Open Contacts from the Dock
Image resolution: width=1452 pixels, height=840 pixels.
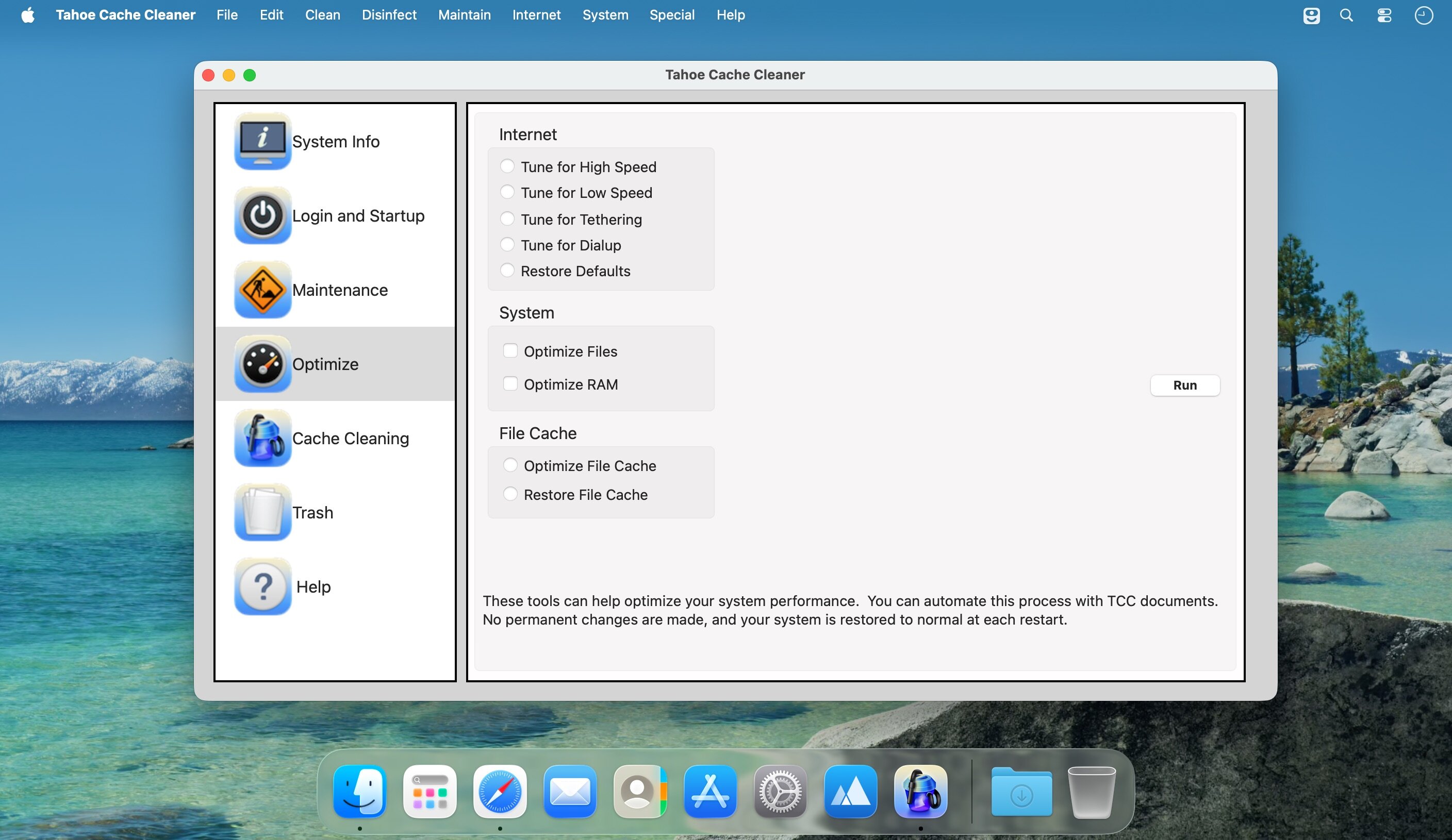click(x=640, y=792)
